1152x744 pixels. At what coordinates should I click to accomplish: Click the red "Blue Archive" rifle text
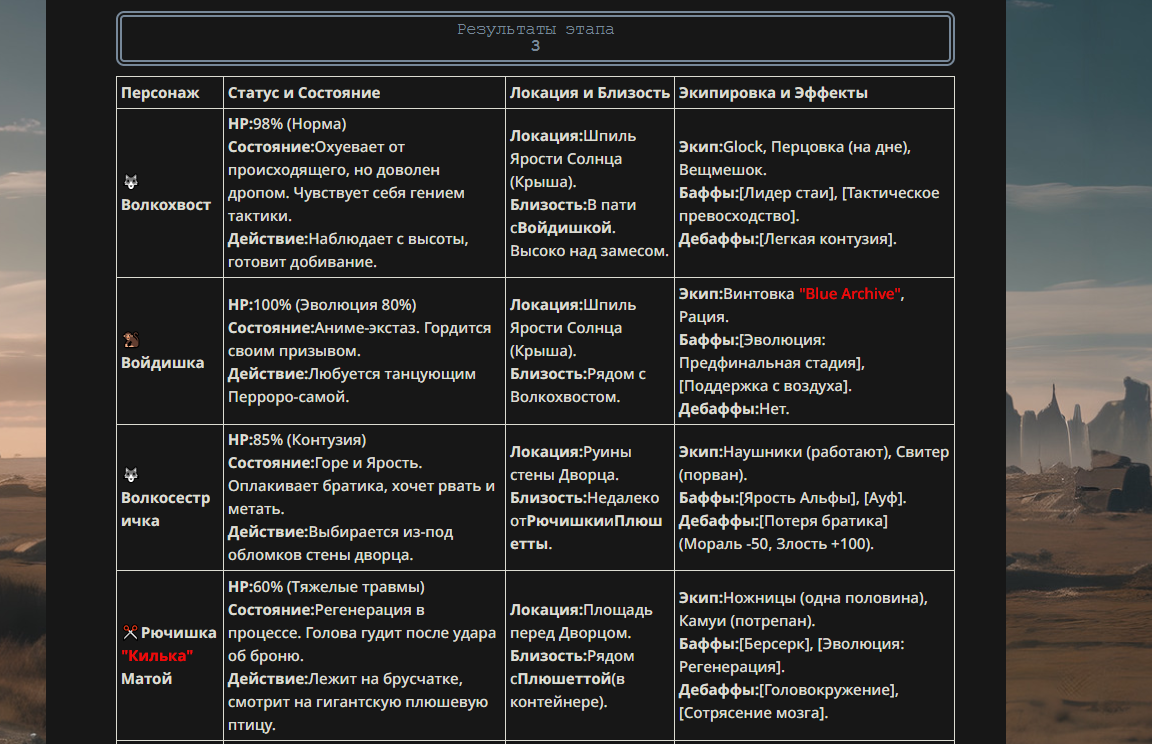coord(850,294)
